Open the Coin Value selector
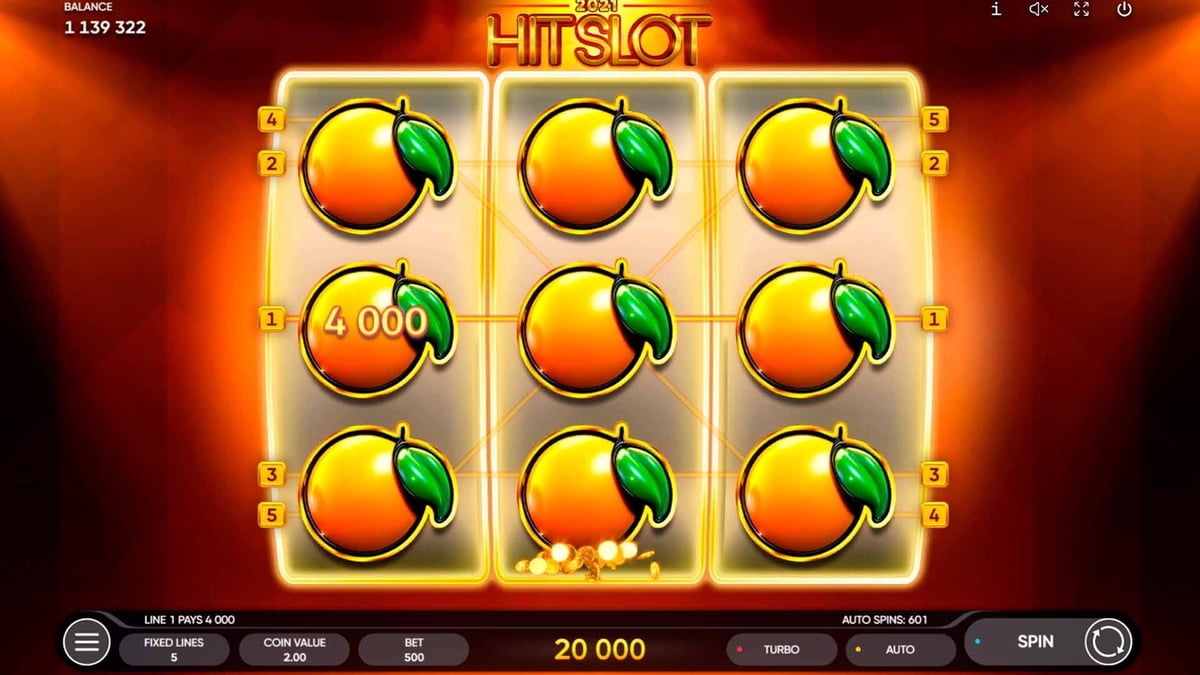This screenshot has width=1200, height=675. tap(294, 649)
